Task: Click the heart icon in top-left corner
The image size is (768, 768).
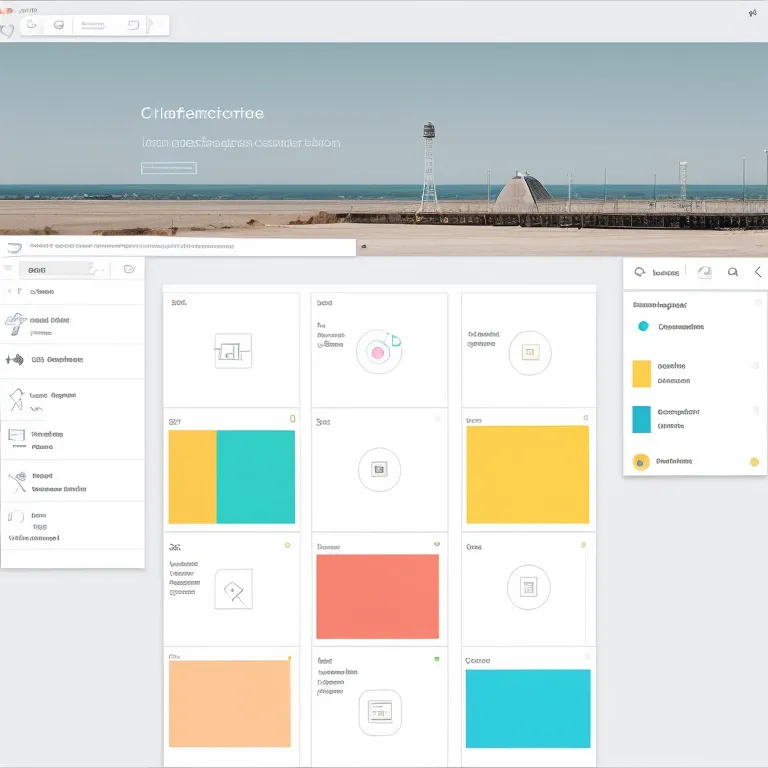Action: [x=7, y=30]
